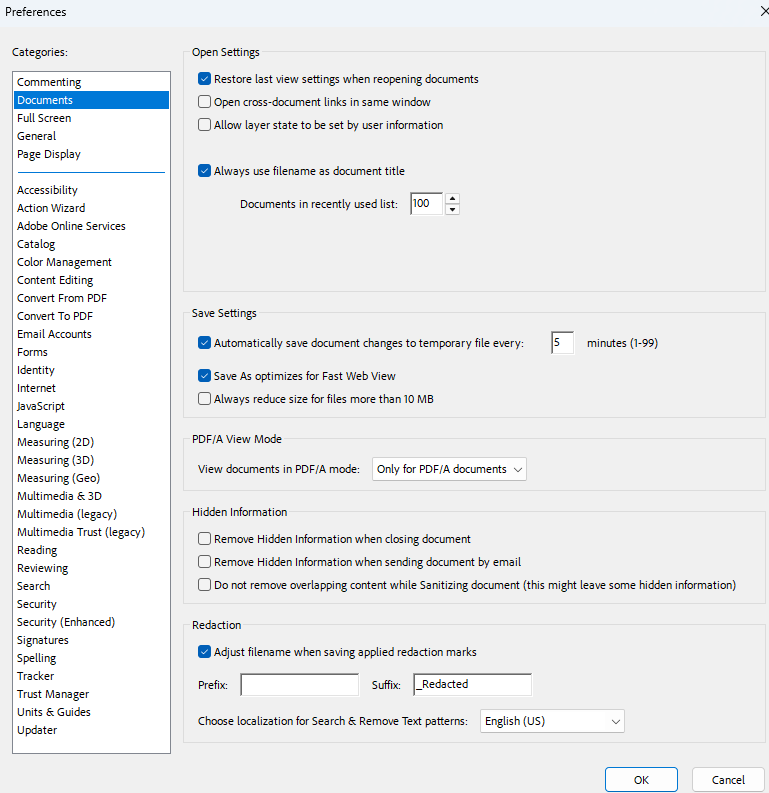
Task: Select Multimedia Trust (legacy) category
Action: pos(91,532)
